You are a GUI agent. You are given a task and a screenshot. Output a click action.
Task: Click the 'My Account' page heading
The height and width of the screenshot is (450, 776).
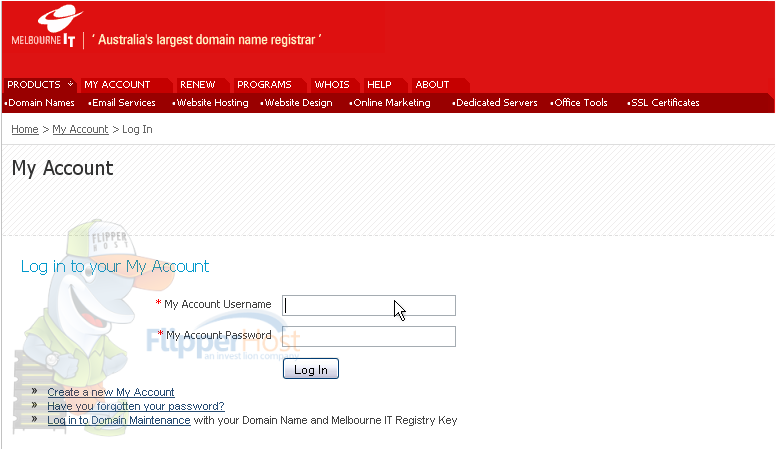62,168
